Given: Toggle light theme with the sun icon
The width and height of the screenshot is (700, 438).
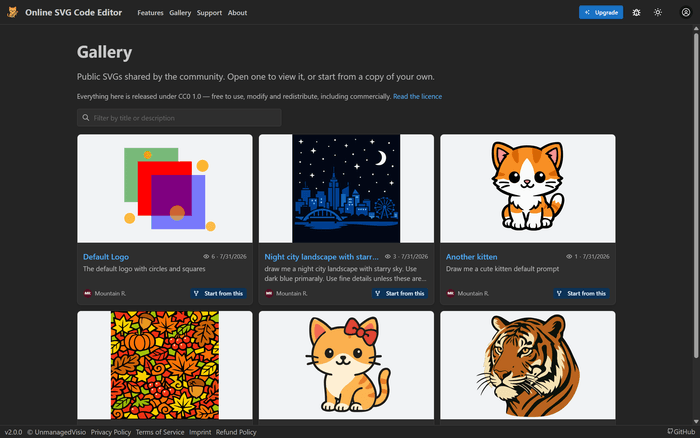Looking at the screenshot, I should tap(658, 13).
